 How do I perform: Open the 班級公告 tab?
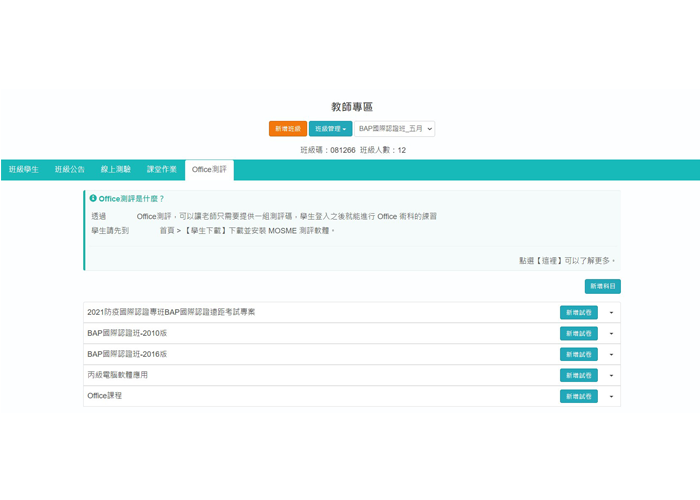(70, 170)
